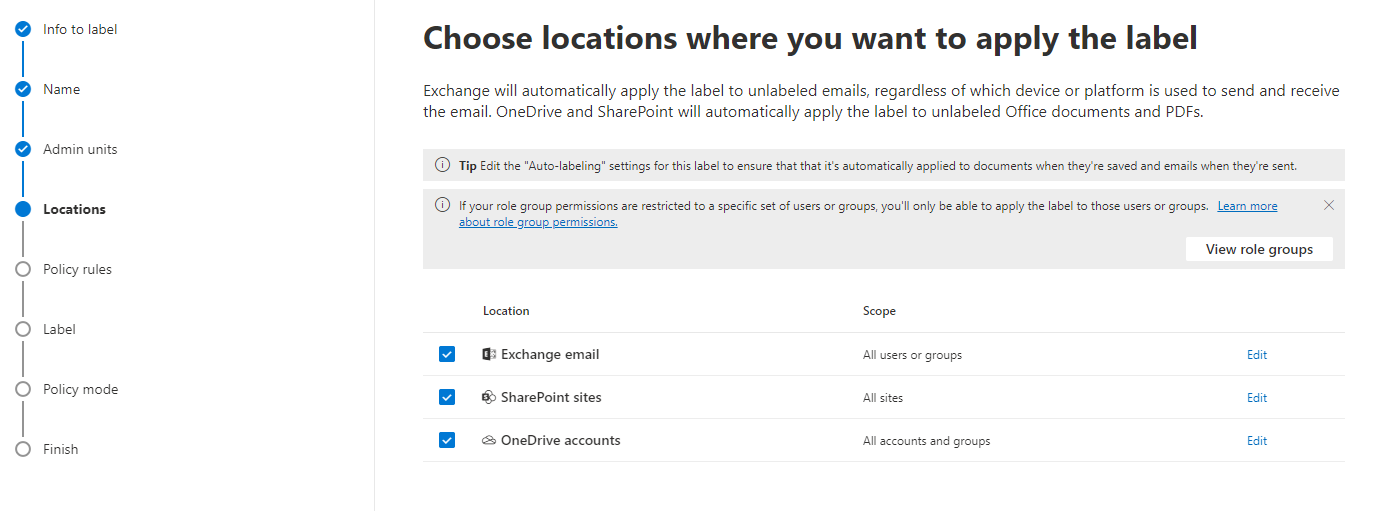
Task: Open Learn more about role group permissions
Action: (x=1246, y=206)
